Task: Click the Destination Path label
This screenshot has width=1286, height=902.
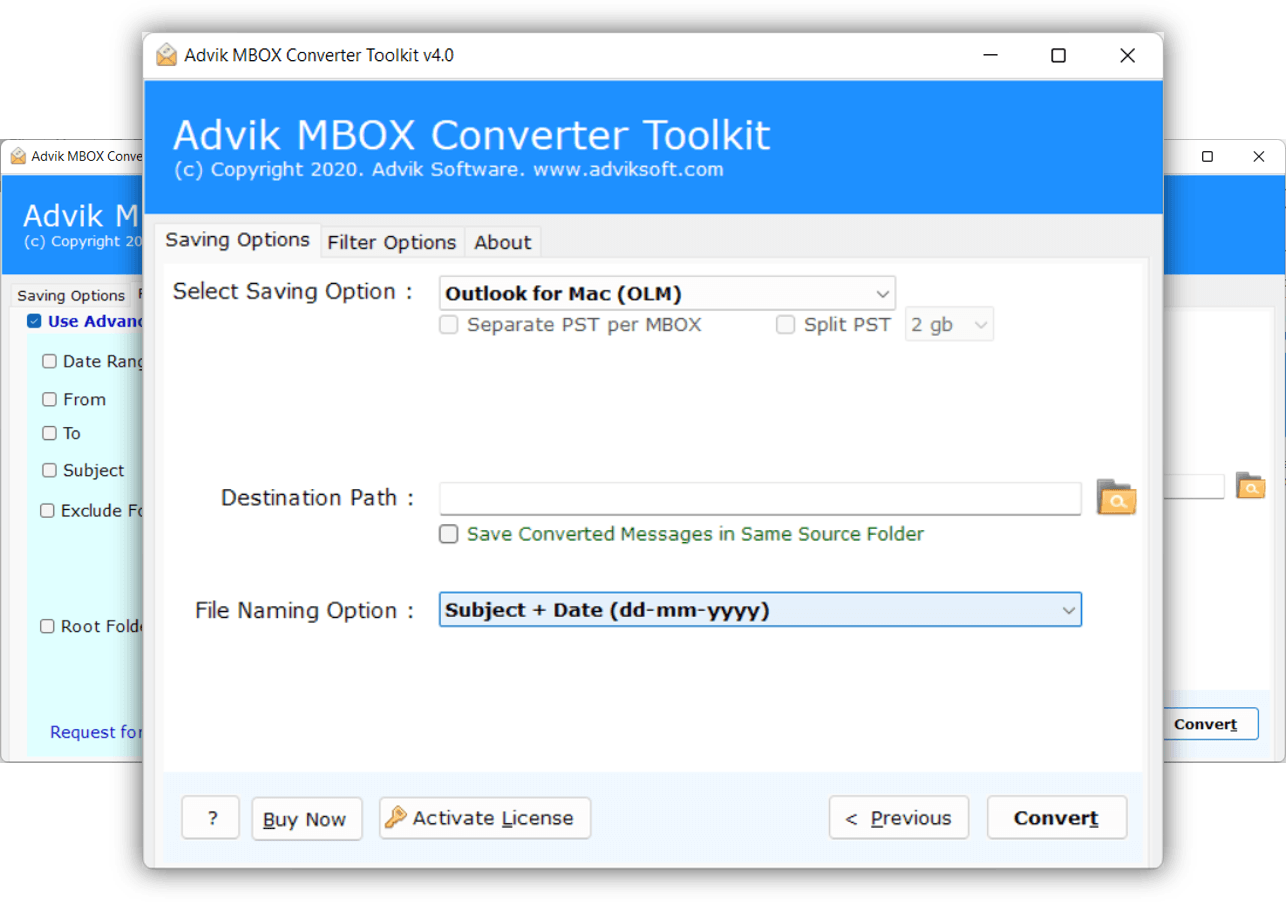Action: [x=317, y=498]
